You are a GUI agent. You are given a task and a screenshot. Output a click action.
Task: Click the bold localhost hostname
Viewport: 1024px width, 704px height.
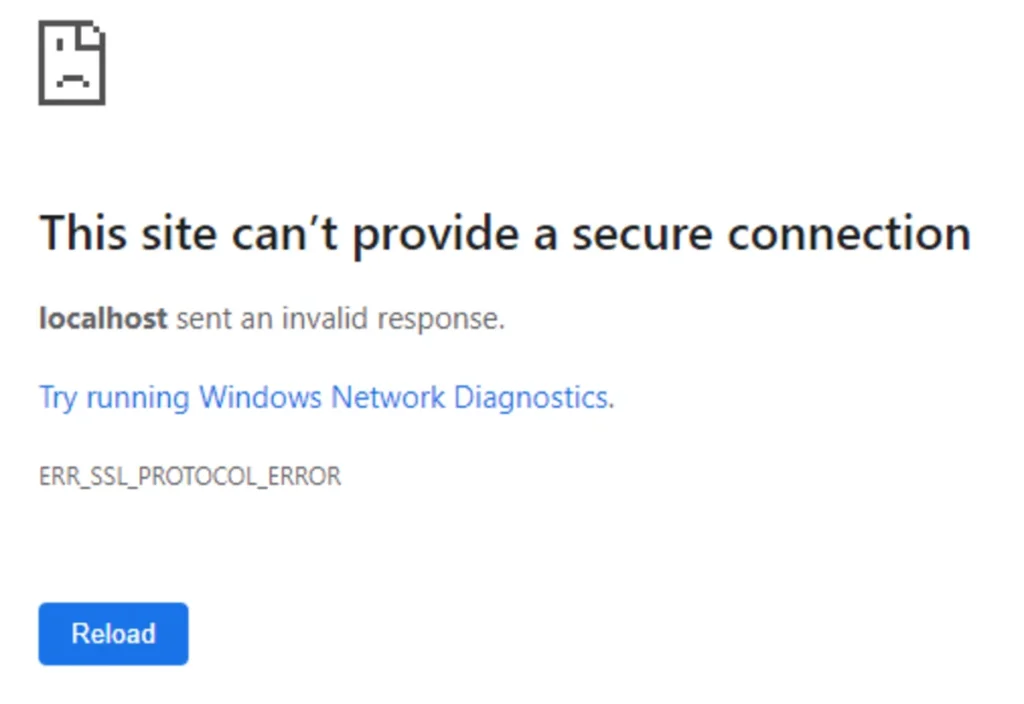click(x=103, y=318)
